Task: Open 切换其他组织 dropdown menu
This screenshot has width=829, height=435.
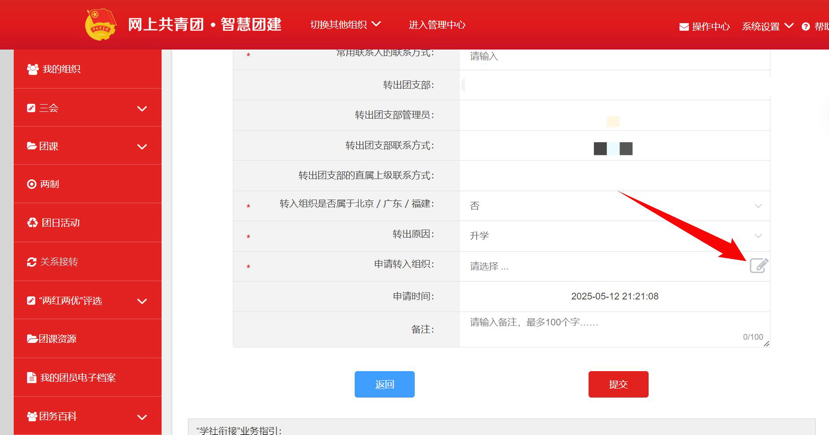Action: (345, 25)
